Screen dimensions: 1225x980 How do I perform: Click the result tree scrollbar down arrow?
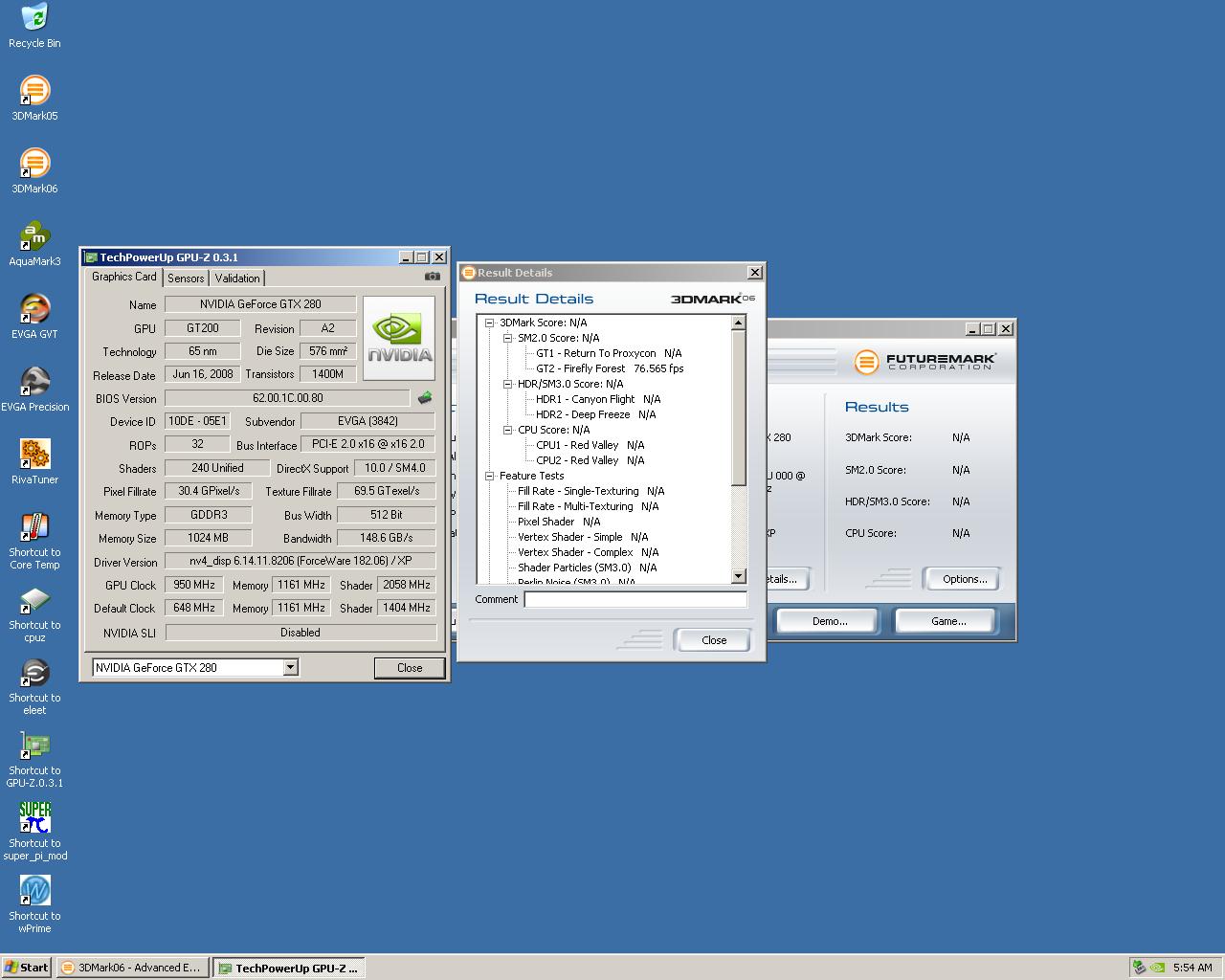click(738, 576)
